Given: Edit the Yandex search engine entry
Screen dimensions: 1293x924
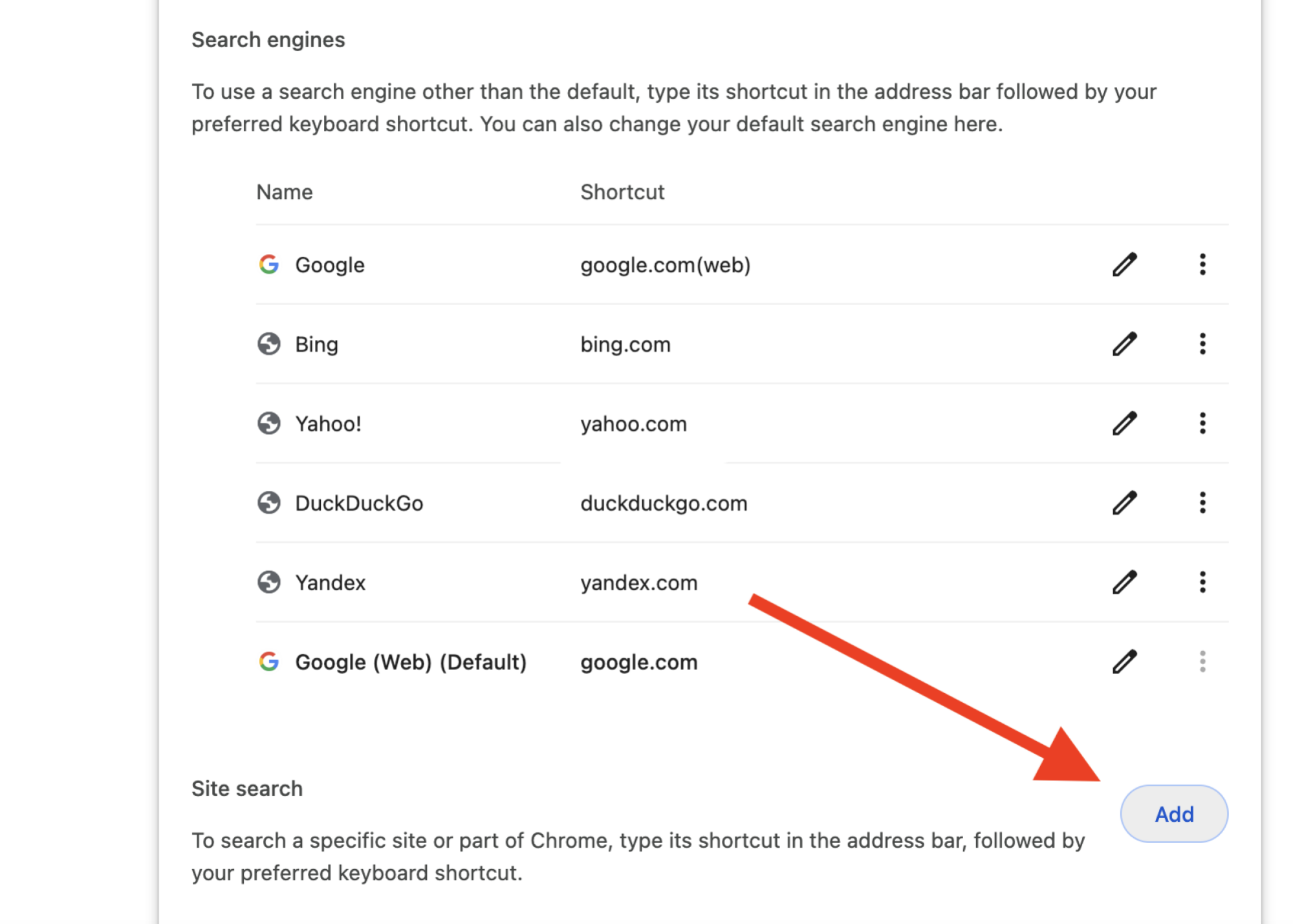Looking at the screenshot, I should coord(1124,582).
